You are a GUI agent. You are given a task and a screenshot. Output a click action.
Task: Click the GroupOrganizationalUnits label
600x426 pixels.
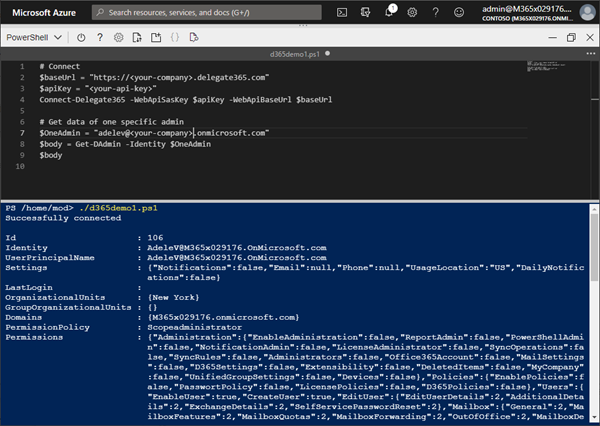click(x=68, y=307)
